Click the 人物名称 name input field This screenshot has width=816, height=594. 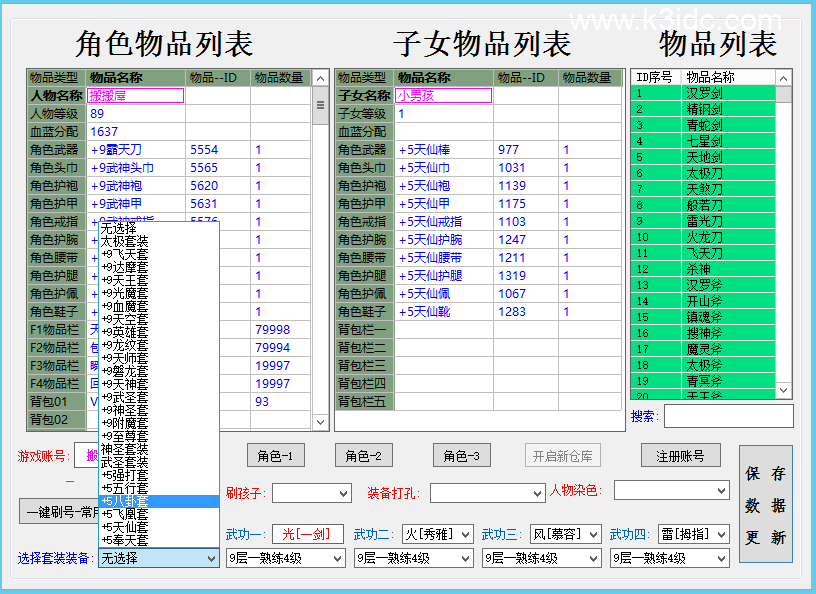(x=136, y=96)
